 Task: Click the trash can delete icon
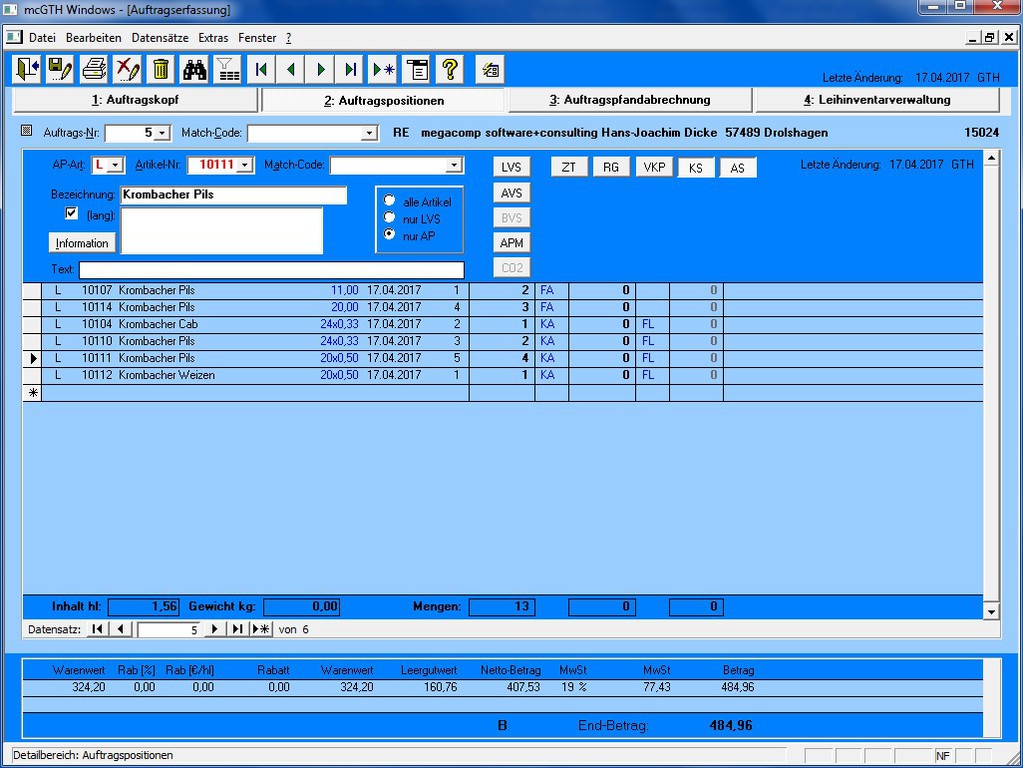(x=160, y=69)
